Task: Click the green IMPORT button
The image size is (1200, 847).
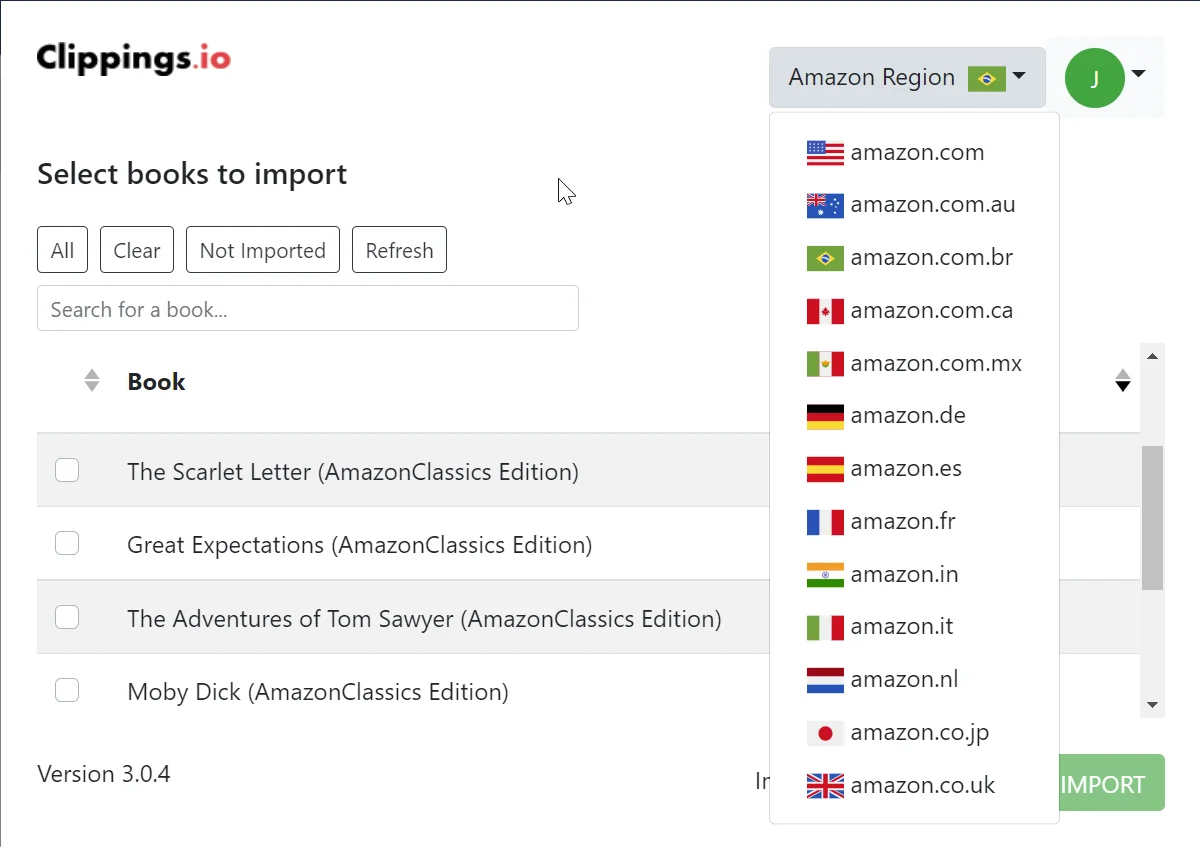Action: pos(1111,783)
